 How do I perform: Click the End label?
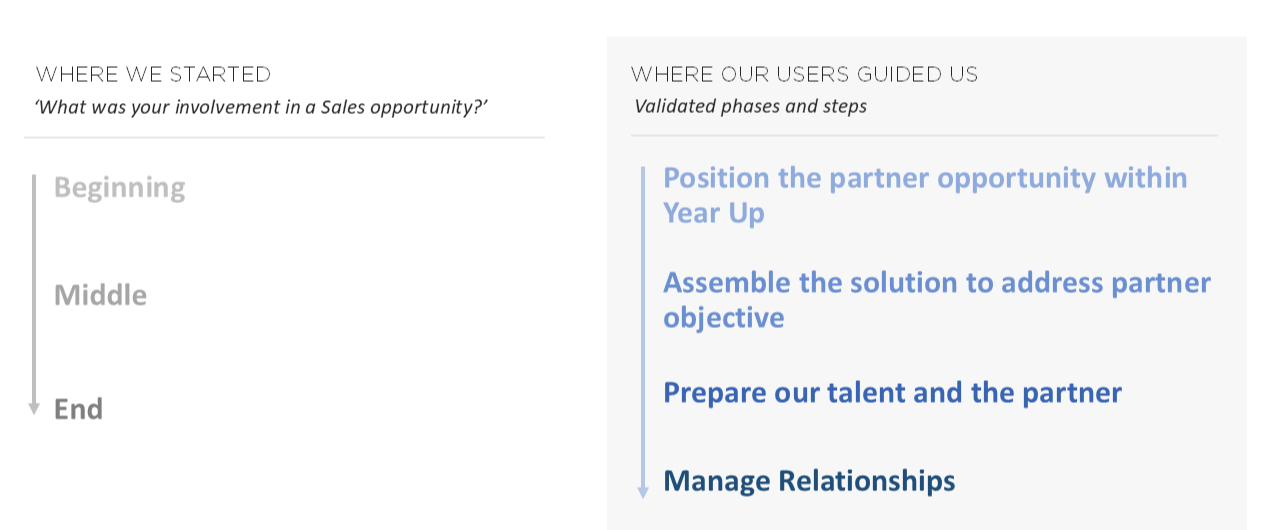click(78, 409)
